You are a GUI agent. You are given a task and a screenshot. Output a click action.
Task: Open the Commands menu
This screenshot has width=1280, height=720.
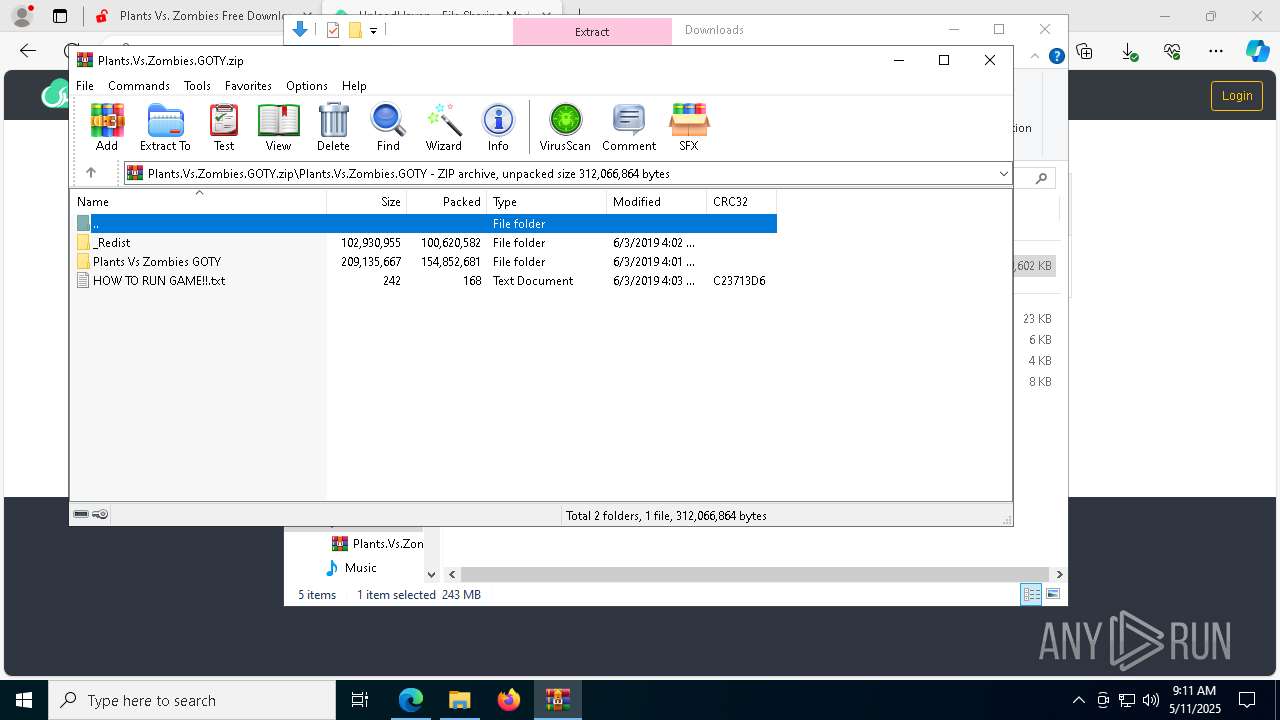pyautogui.click(x=139, y=86)
